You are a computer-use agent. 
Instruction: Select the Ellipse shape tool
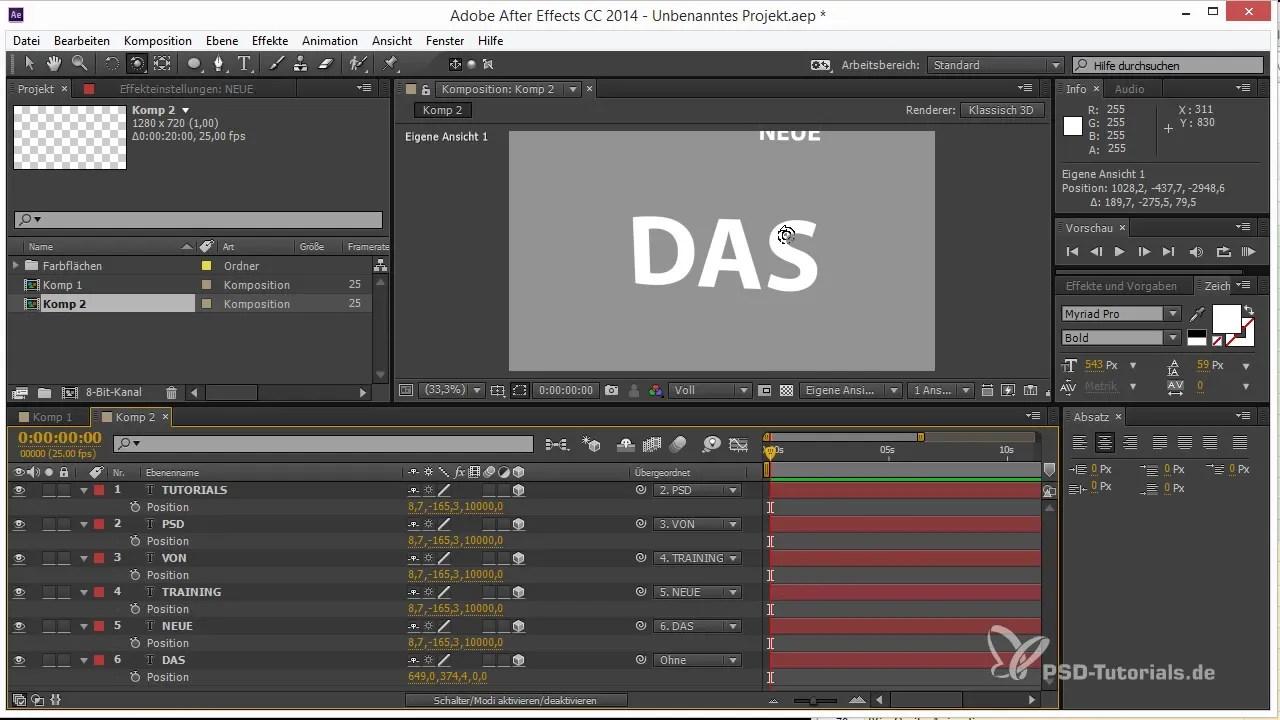coord(194,64)
